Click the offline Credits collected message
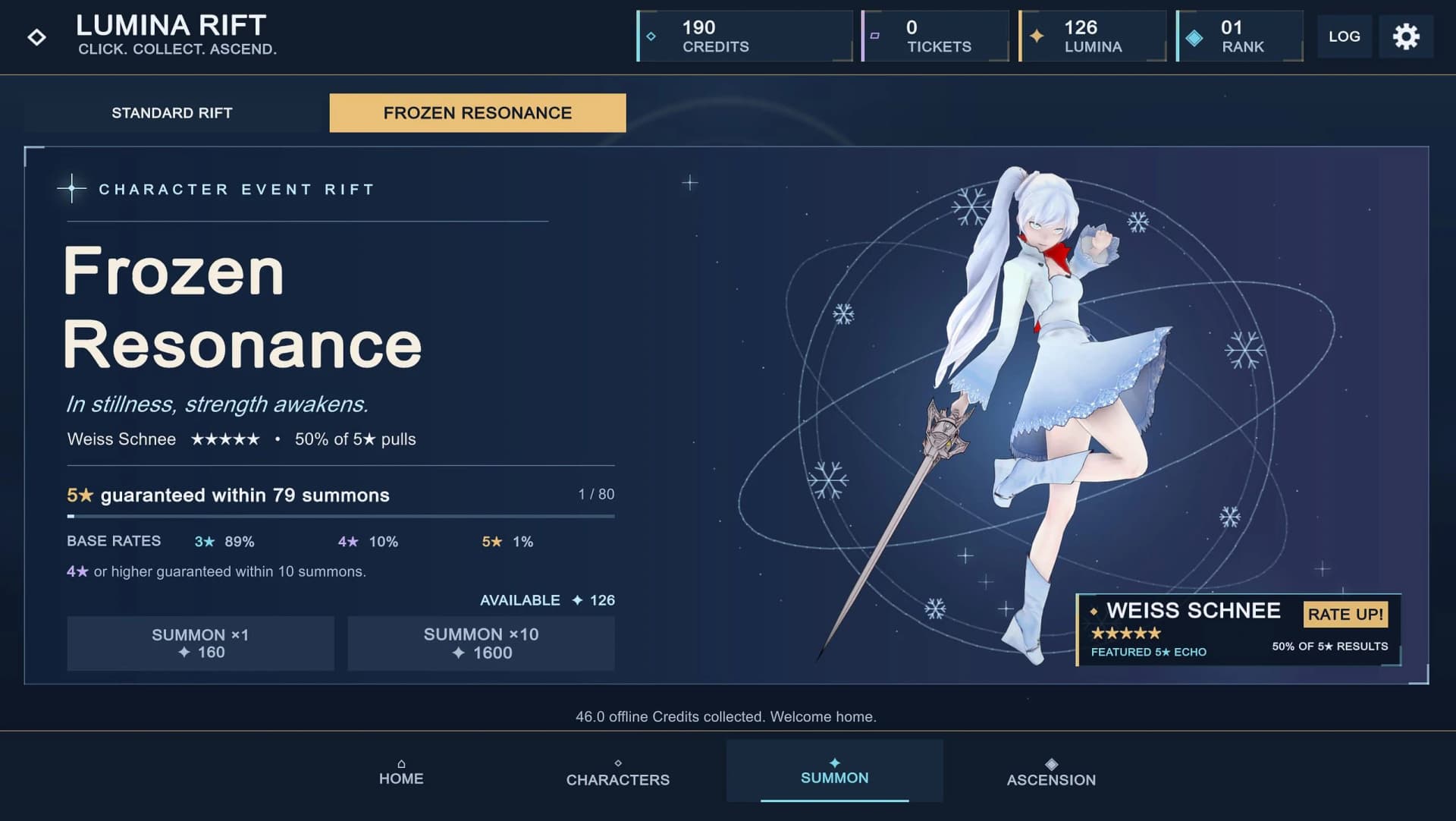The width and height of the screenshot is (1456, 821). tap(726, 716)
